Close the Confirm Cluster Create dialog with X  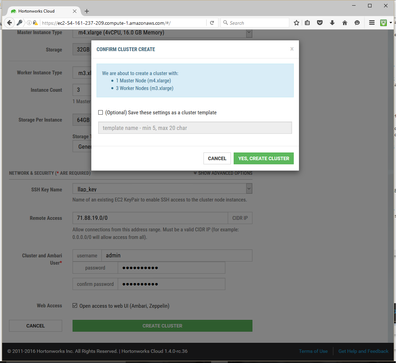[292, 49]
